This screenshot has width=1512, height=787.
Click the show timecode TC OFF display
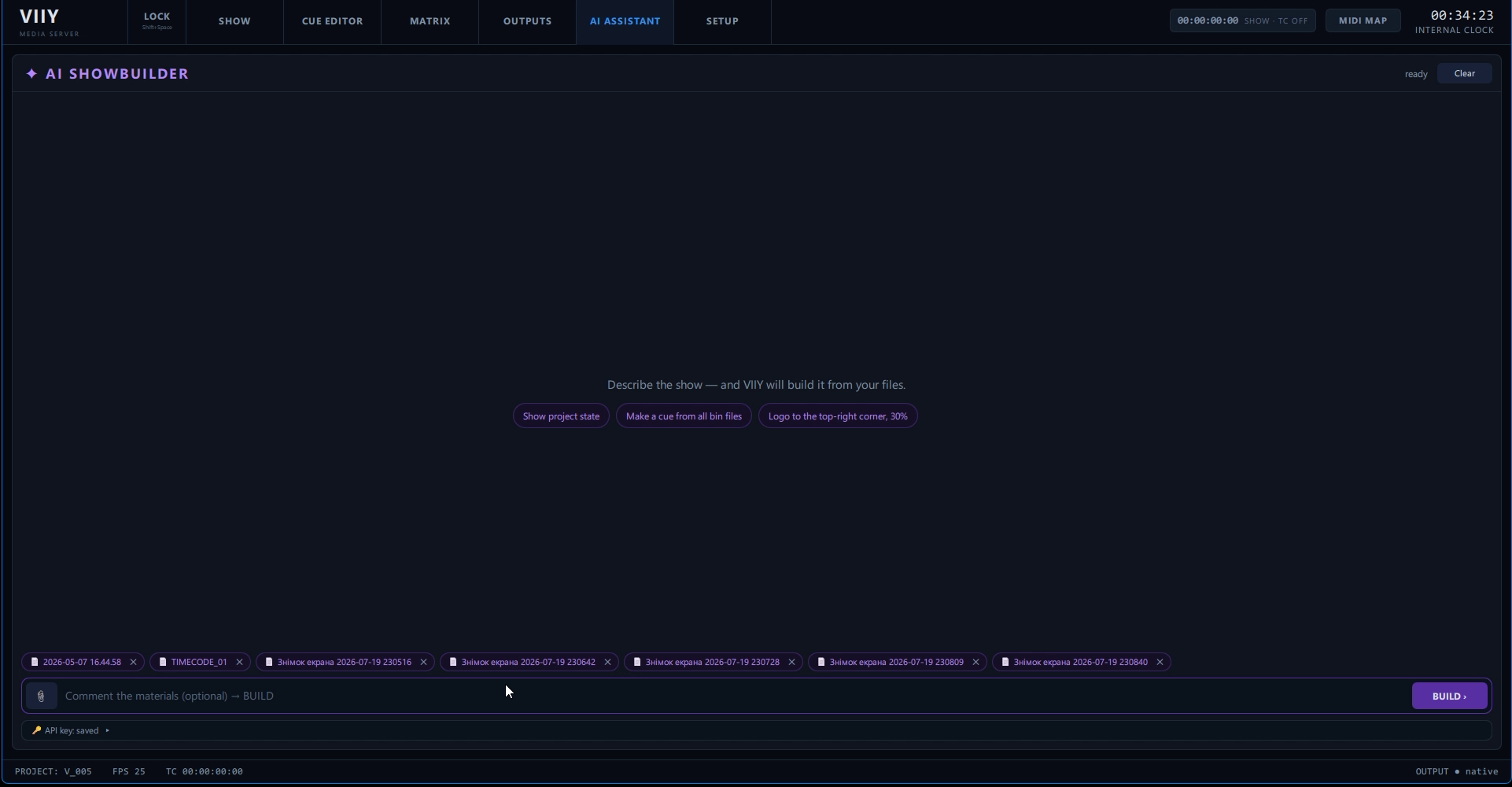click(x=1242, y=21)
